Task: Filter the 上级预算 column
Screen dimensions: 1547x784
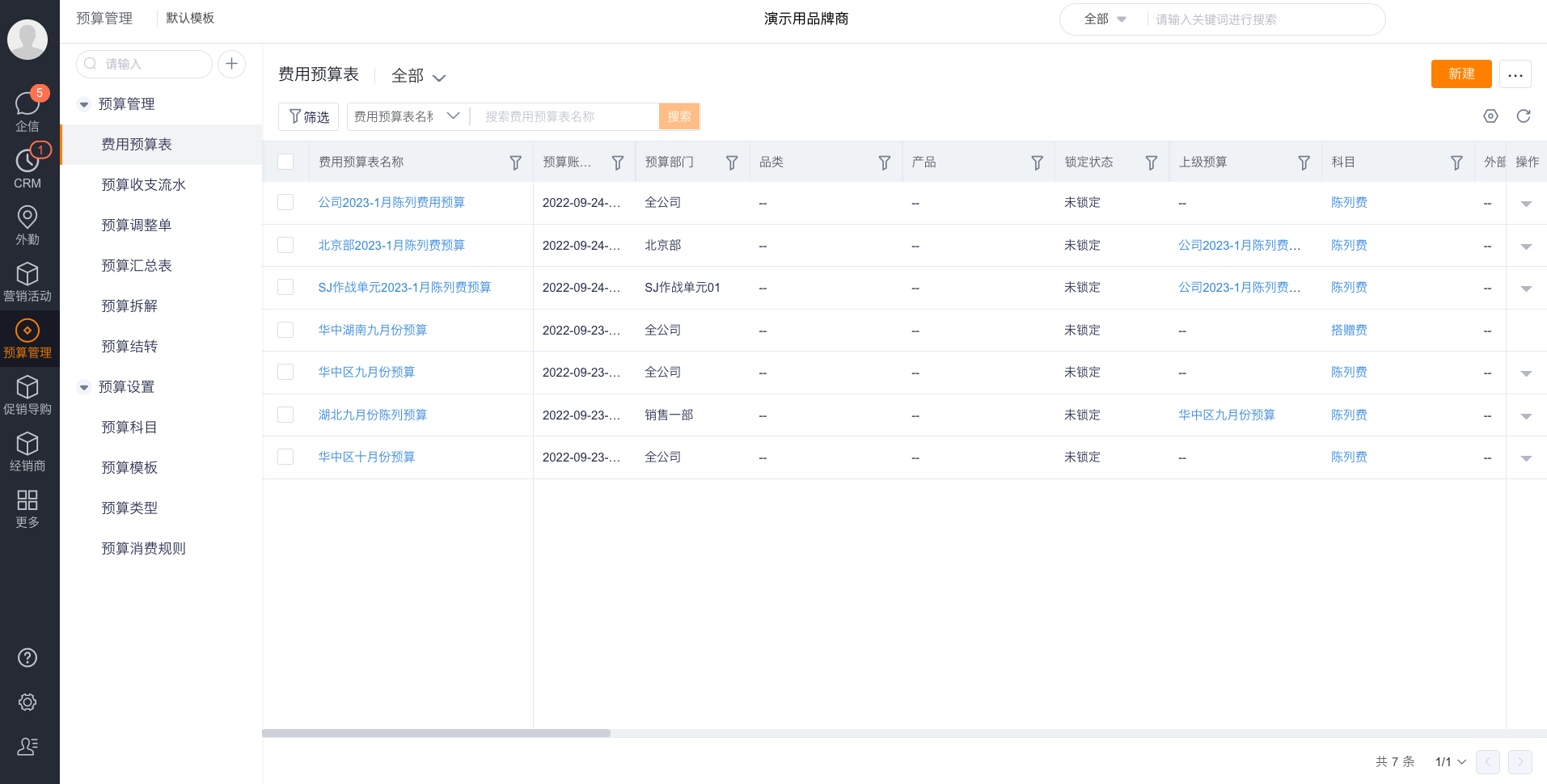Action: [x=1304, y=162]
